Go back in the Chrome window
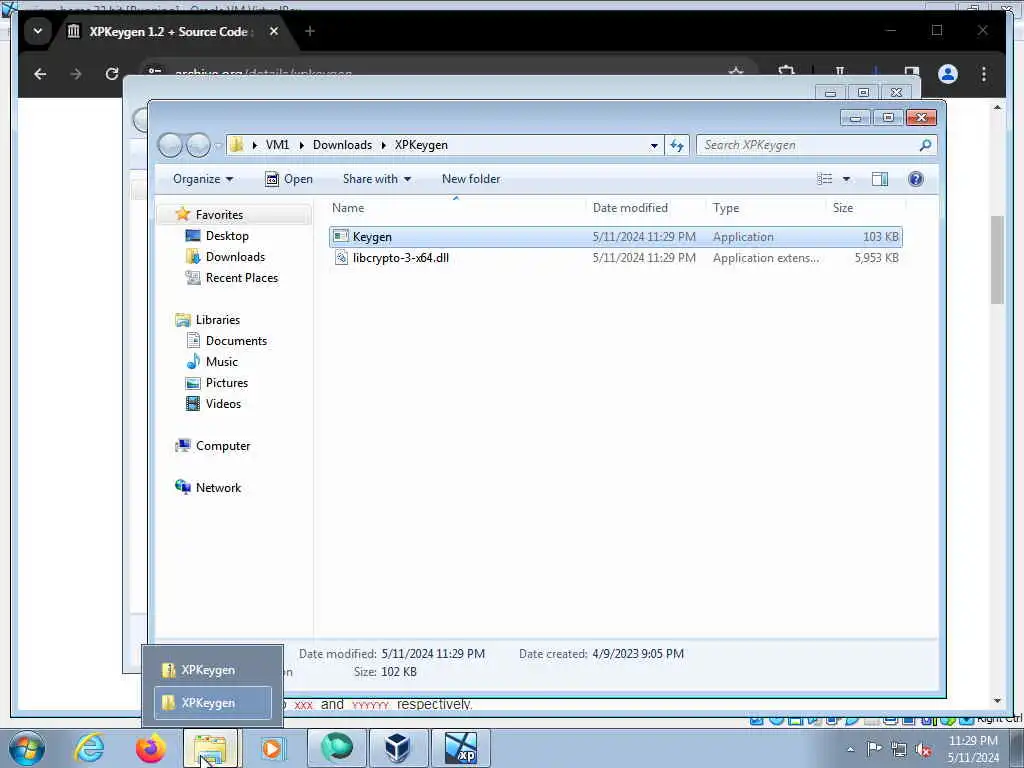Image resolution: width=1024 pixels, height=768 pixels. [x=40, y=74]
